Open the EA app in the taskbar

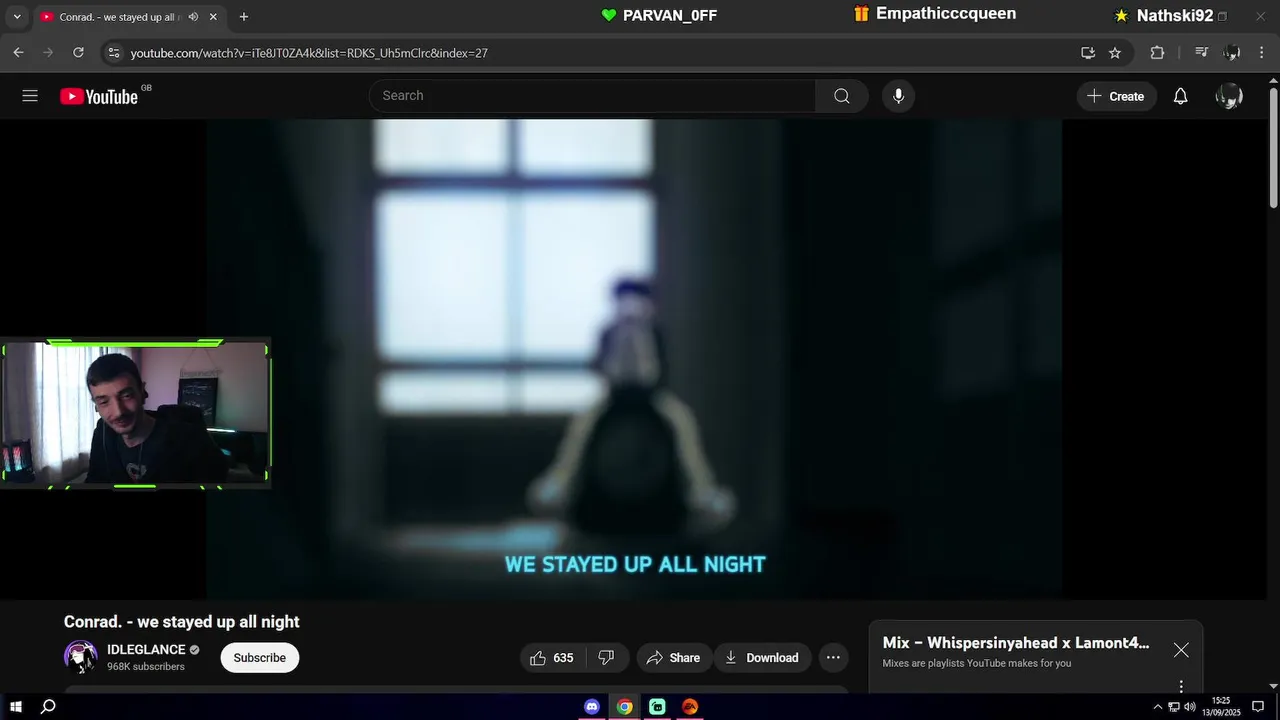coord(690,707)
